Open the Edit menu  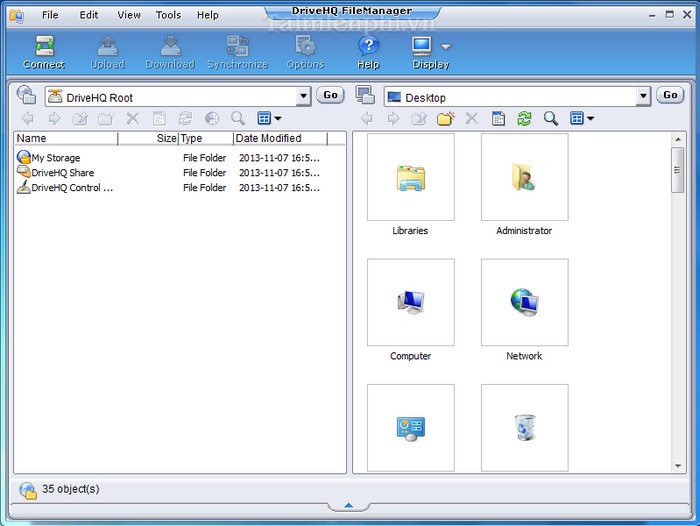(89, 15)
